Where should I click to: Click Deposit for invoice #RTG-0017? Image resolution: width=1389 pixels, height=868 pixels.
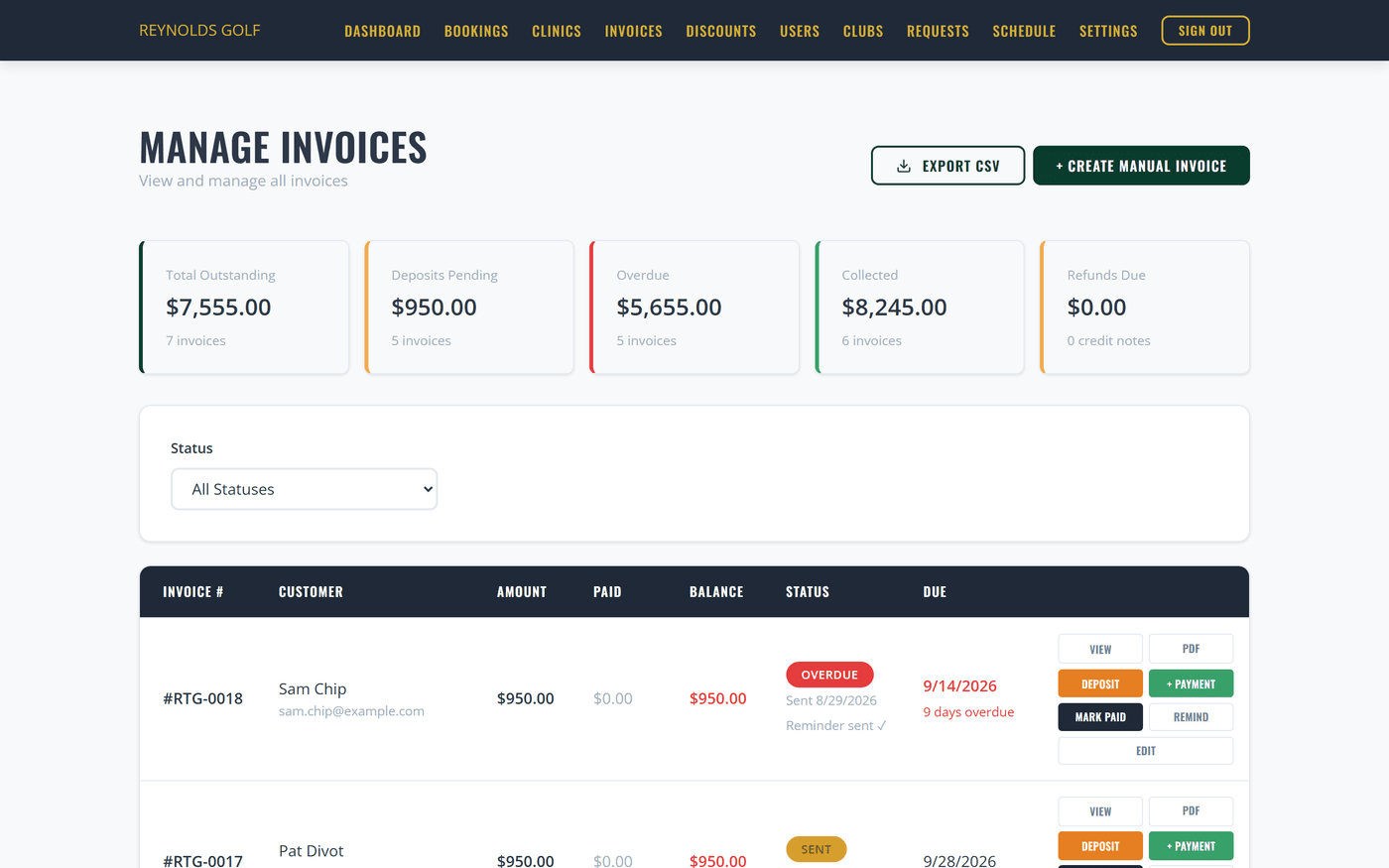pos(1100,846)
